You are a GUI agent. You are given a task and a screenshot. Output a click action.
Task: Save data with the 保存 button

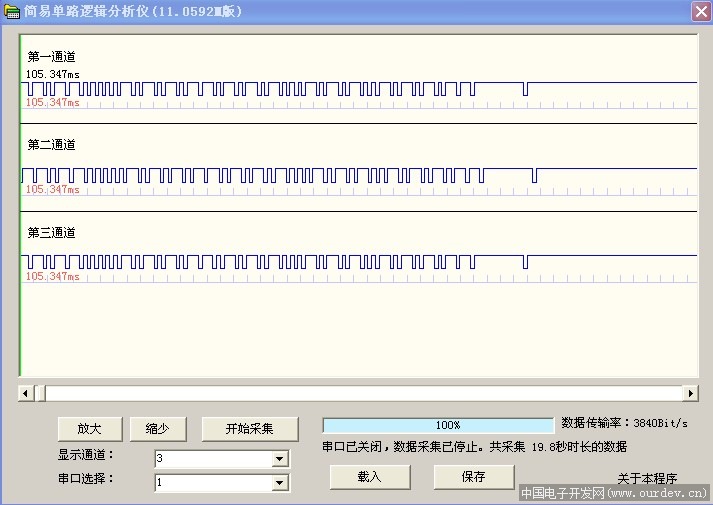(x=474, y=477)
